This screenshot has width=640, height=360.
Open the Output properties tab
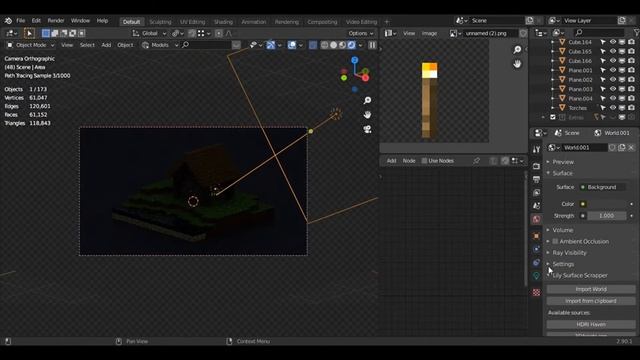tap(536, 179)
